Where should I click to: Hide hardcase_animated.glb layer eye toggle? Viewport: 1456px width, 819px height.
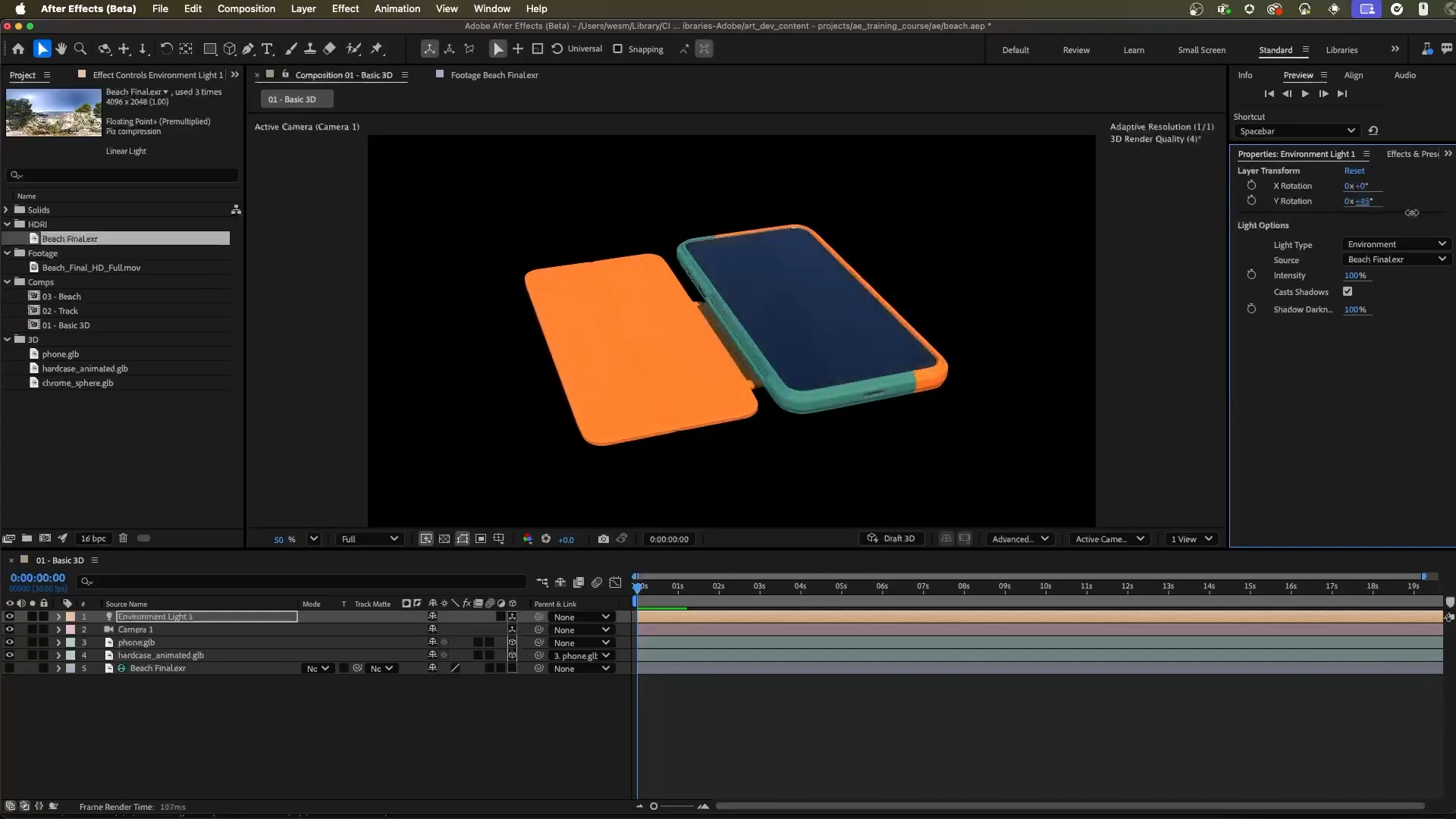tap(10, 655)
